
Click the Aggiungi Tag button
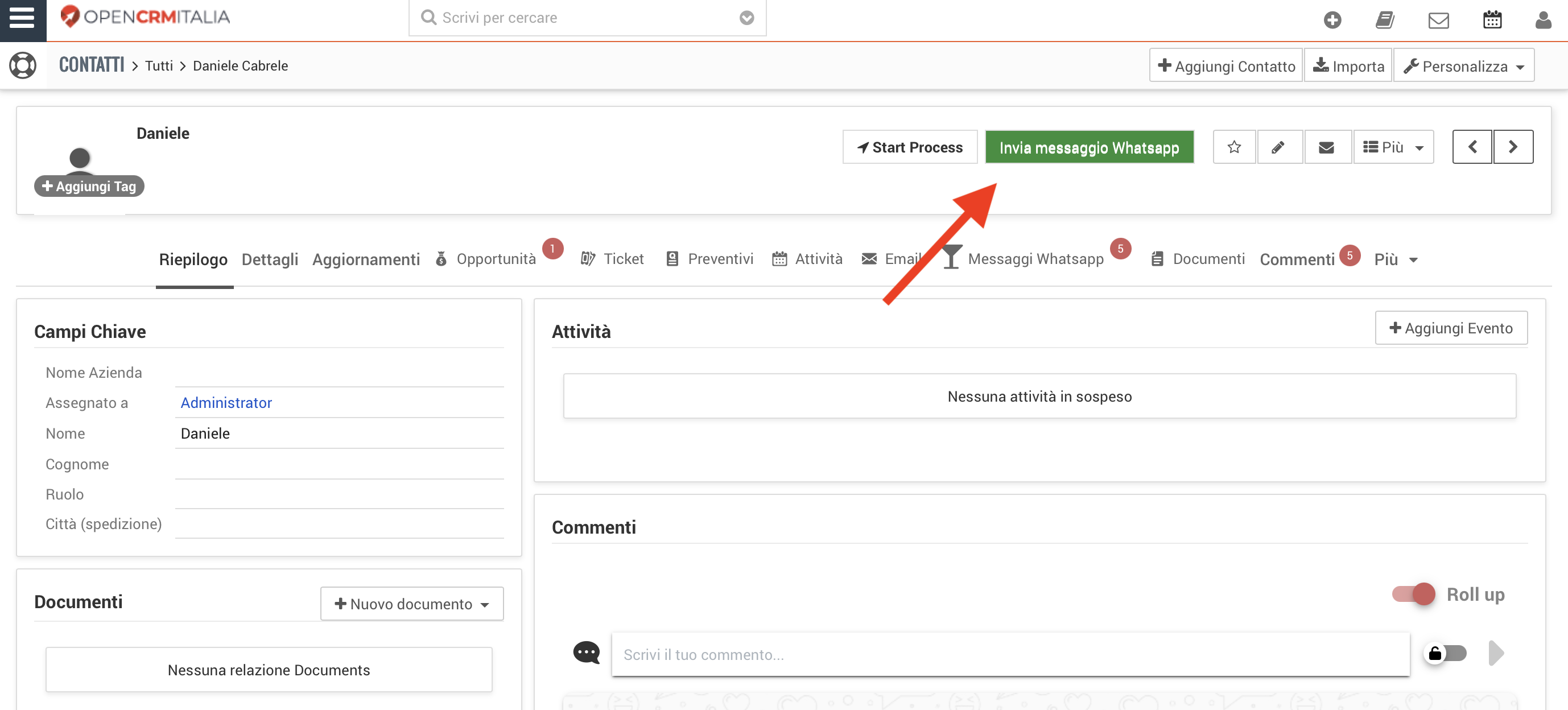point(89,185)
